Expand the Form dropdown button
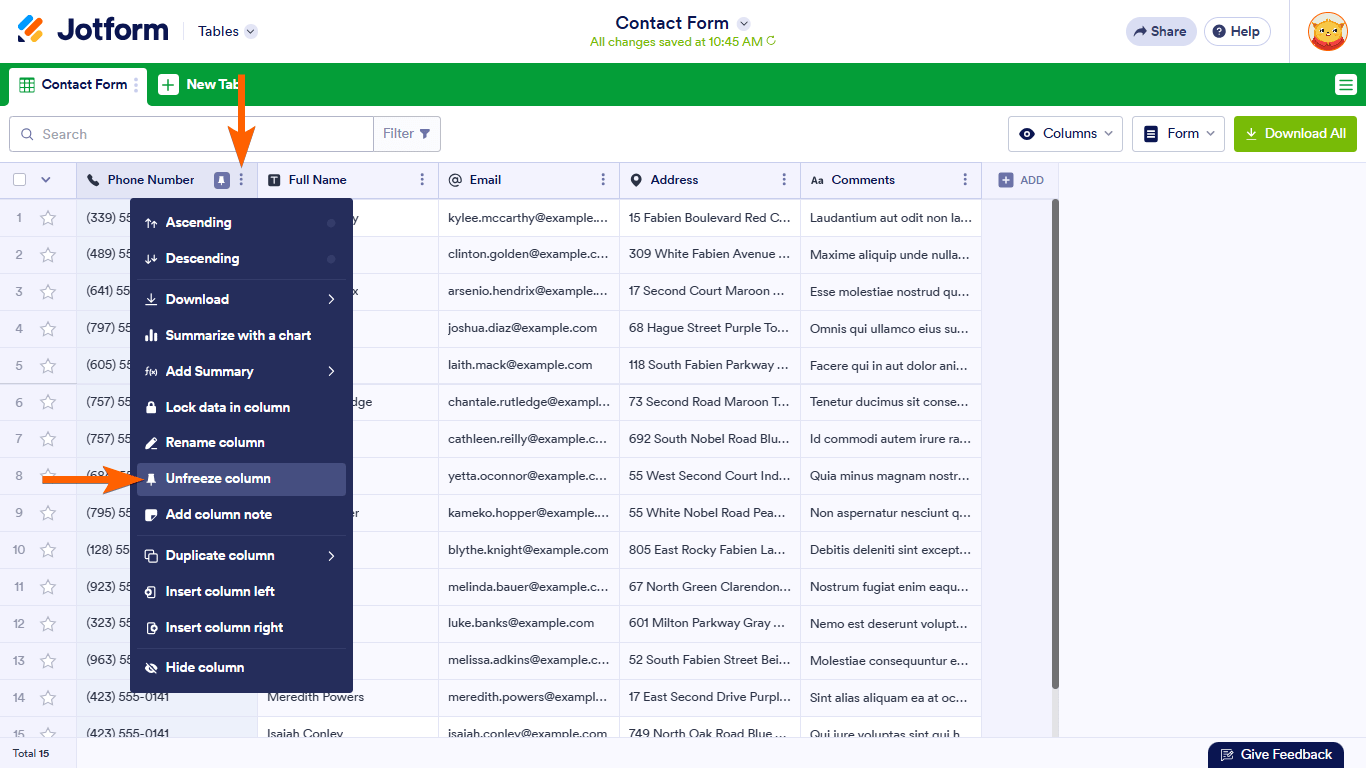1366x768 pixels. [x=1178, y=134]
